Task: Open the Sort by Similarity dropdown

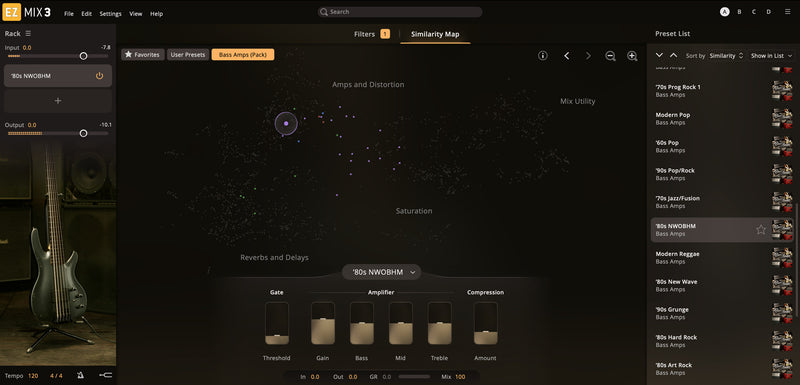Action: (x=726, y=56)
